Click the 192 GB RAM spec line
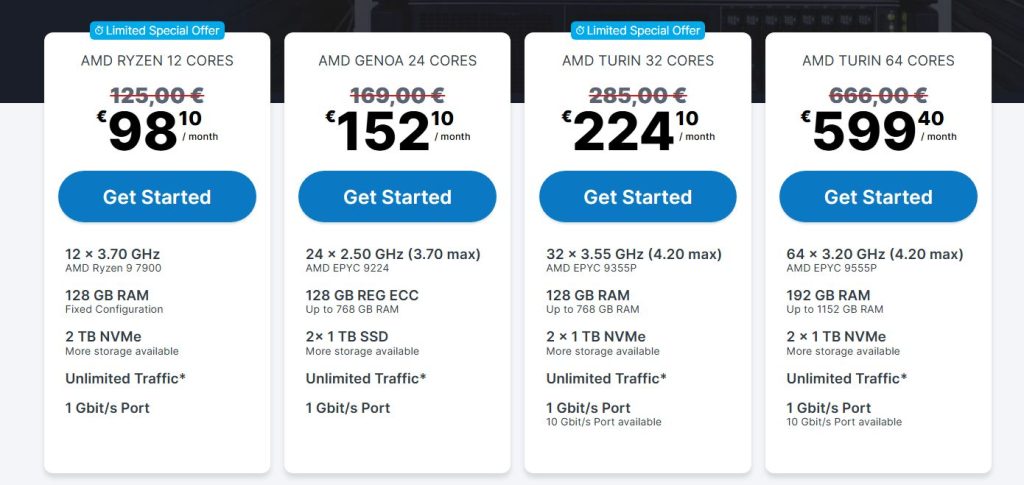 click(828, 295)
